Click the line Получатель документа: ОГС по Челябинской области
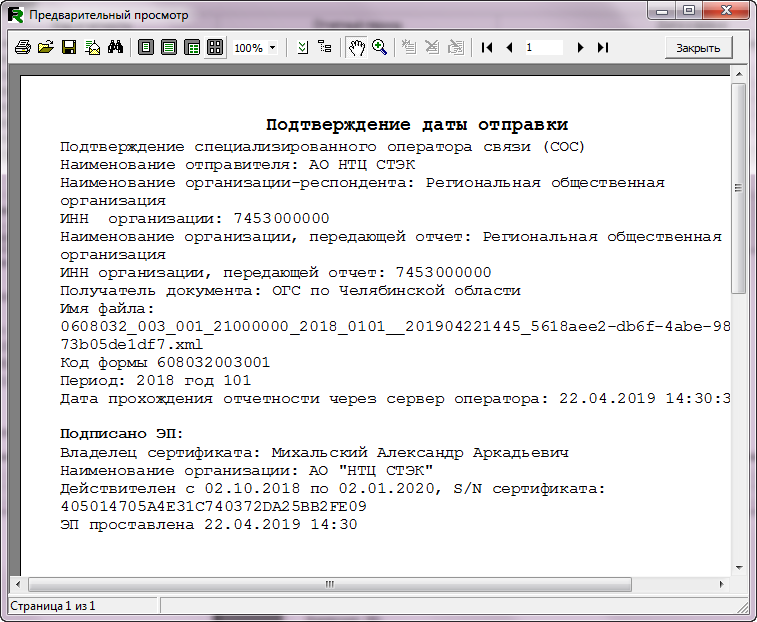 (291, 291)
